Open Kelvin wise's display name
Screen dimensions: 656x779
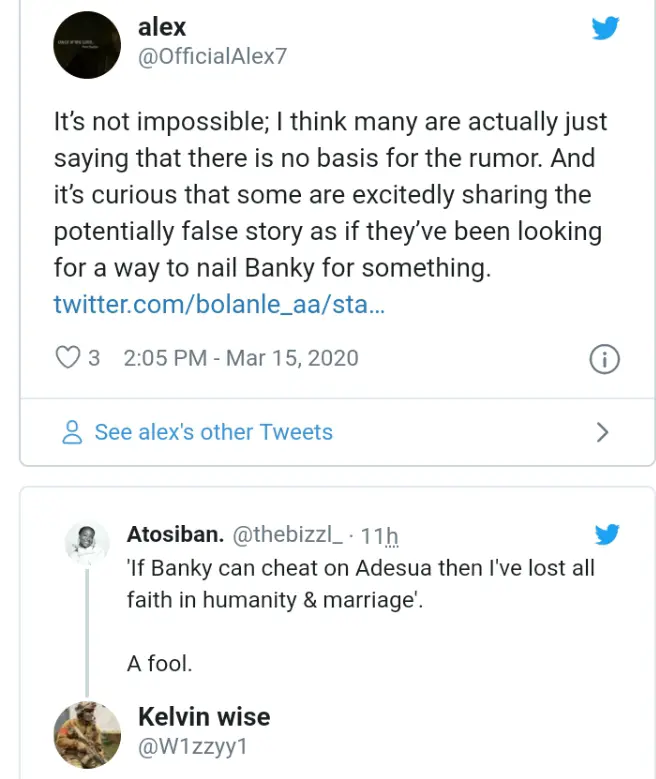point(204,717)
